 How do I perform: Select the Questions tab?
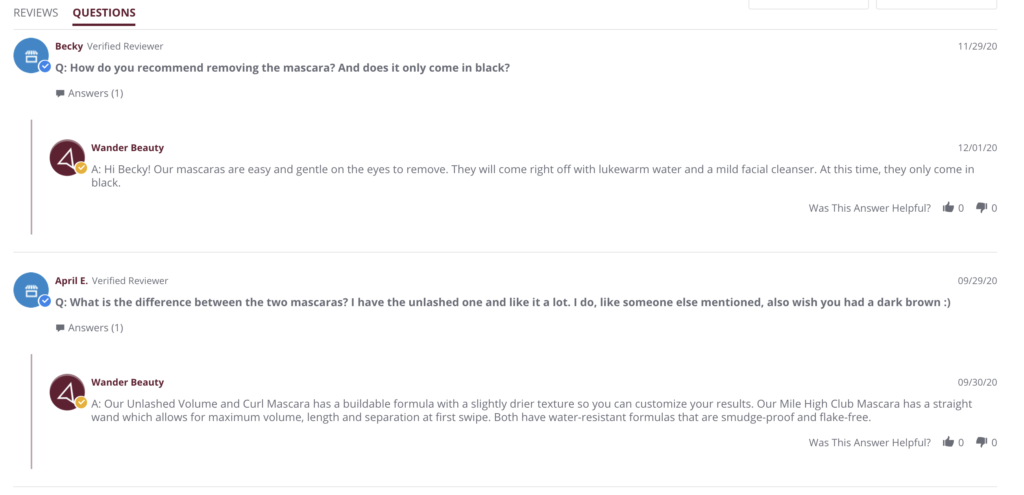104,13
